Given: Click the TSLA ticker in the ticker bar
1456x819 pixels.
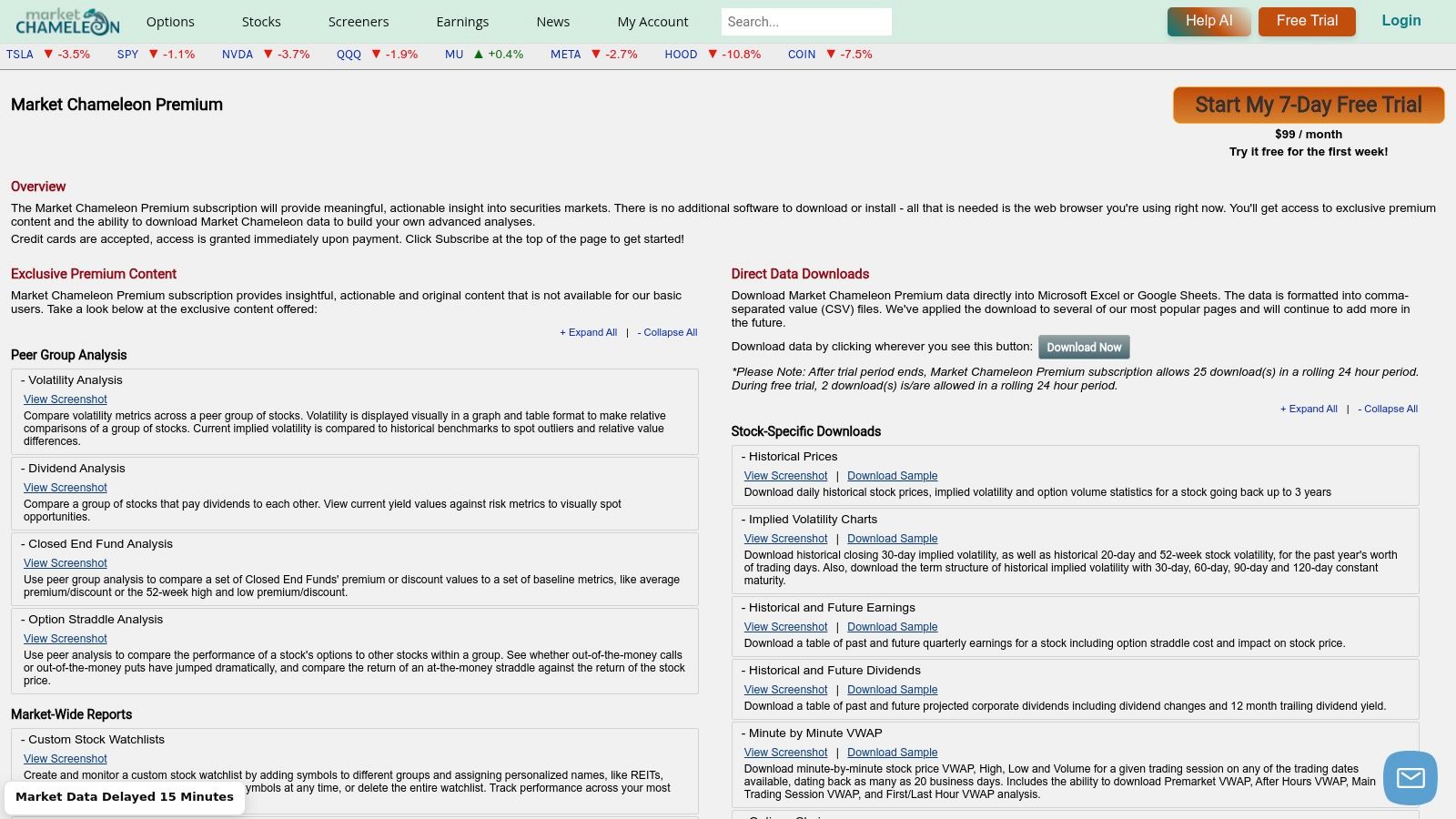Looking at the screenshot, I should (20, 55).
